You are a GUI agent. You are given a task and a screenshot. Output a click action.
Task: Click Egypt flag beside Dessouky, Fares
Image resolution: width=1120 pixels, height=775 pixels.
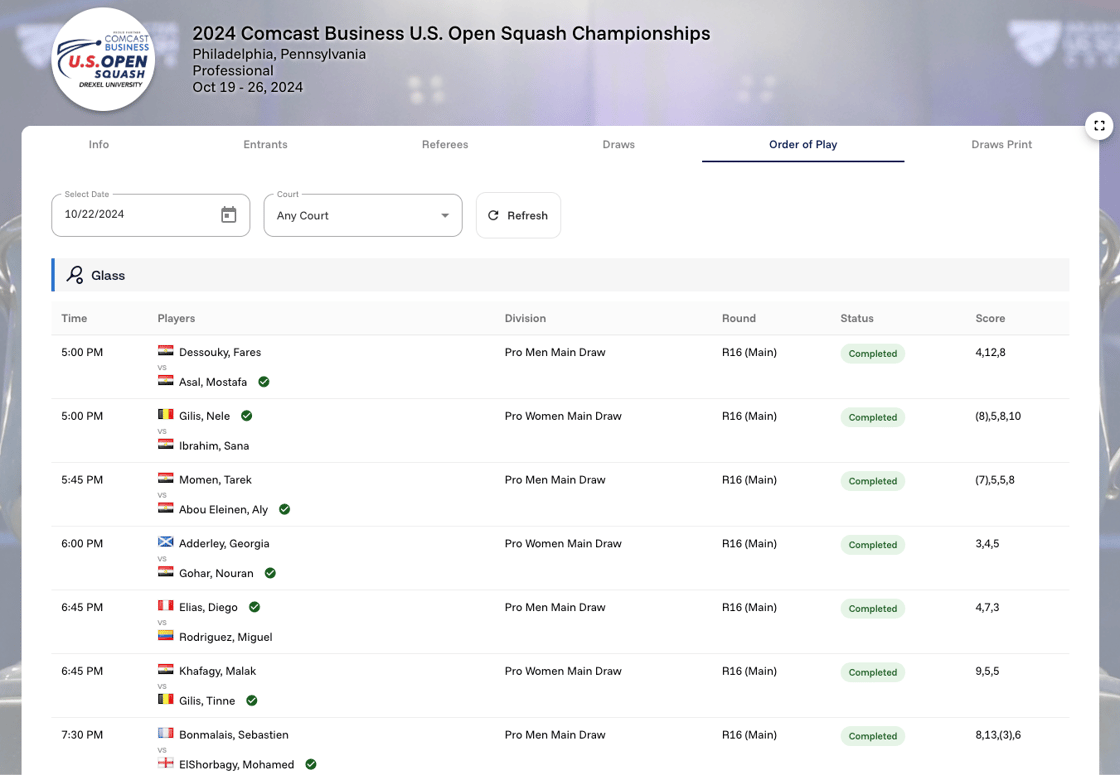(x=166, y=351)
